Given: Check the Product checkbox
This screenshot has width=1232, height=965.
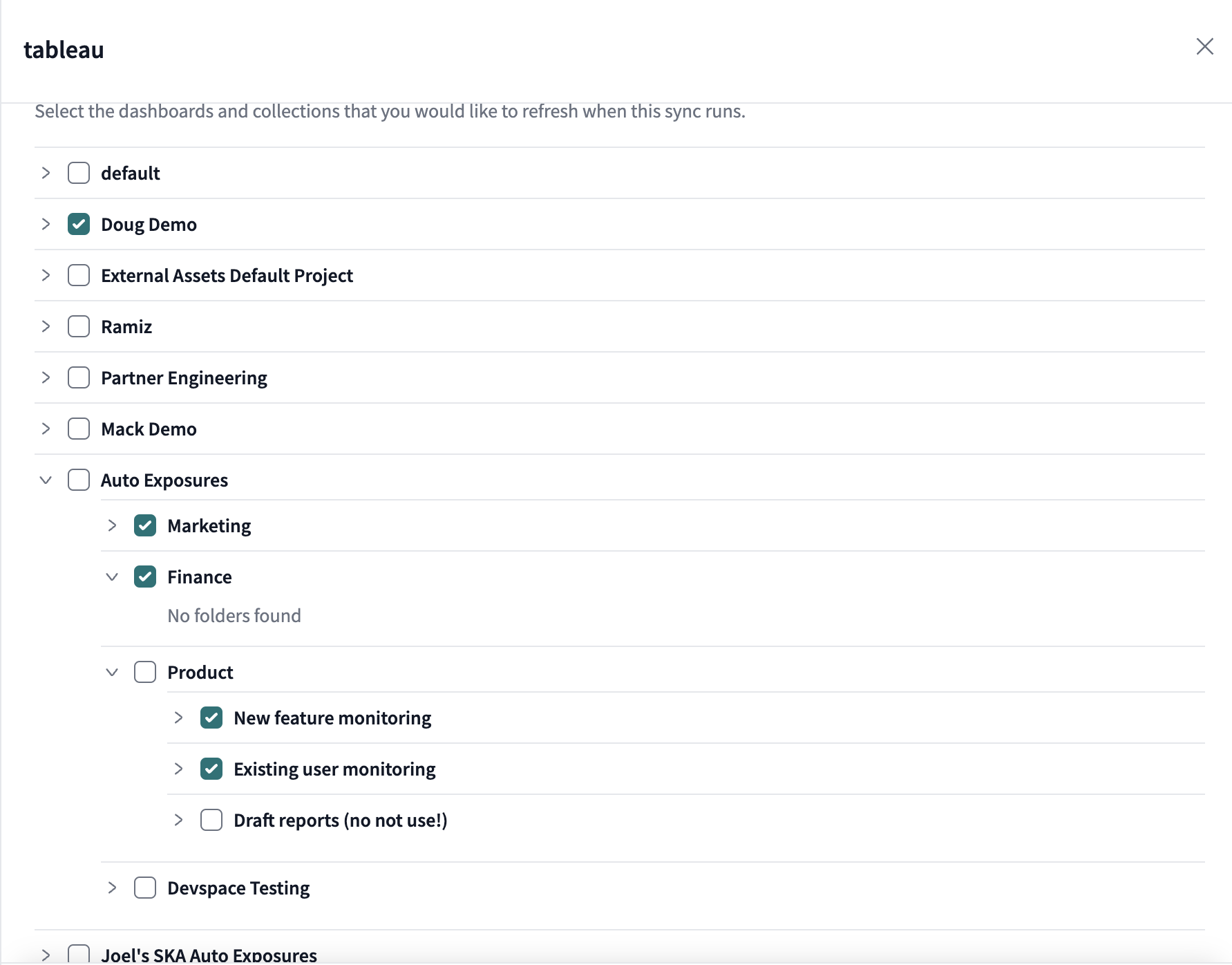Looking at the screenshot, I should (x=144, y=671).
